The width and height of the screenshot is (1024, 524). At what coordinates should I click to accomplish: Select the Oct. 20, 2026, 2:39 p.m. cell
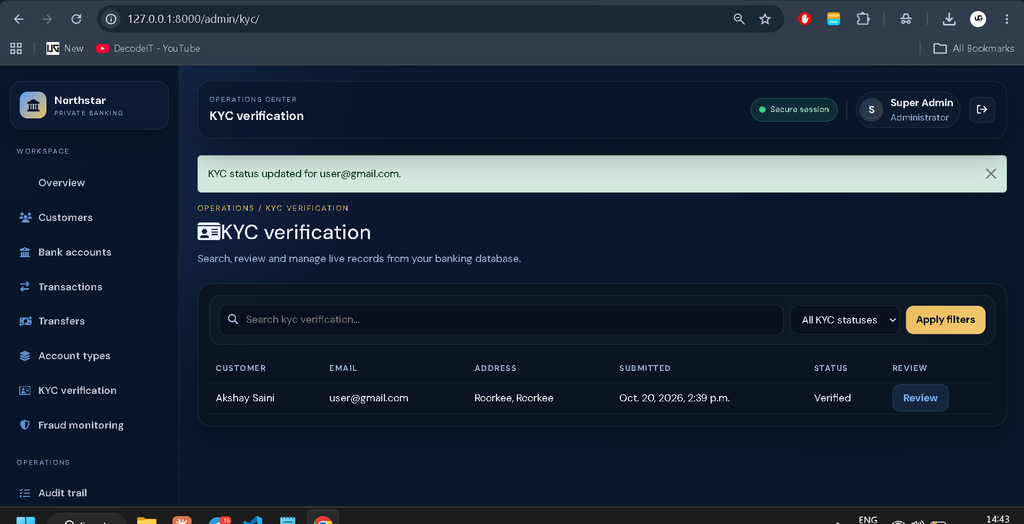point(675,398)
